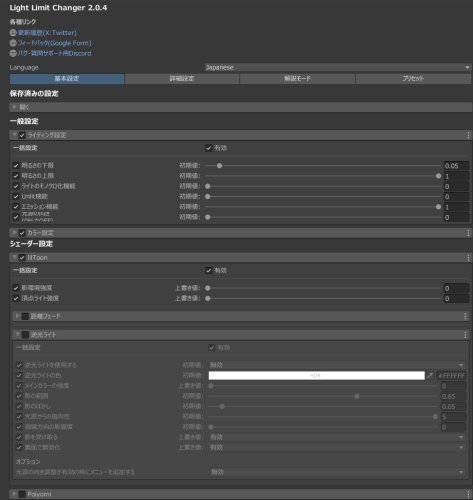Switch to the preset tab
473x500 pixels.
pyautogui.click(x=413, y=79)
